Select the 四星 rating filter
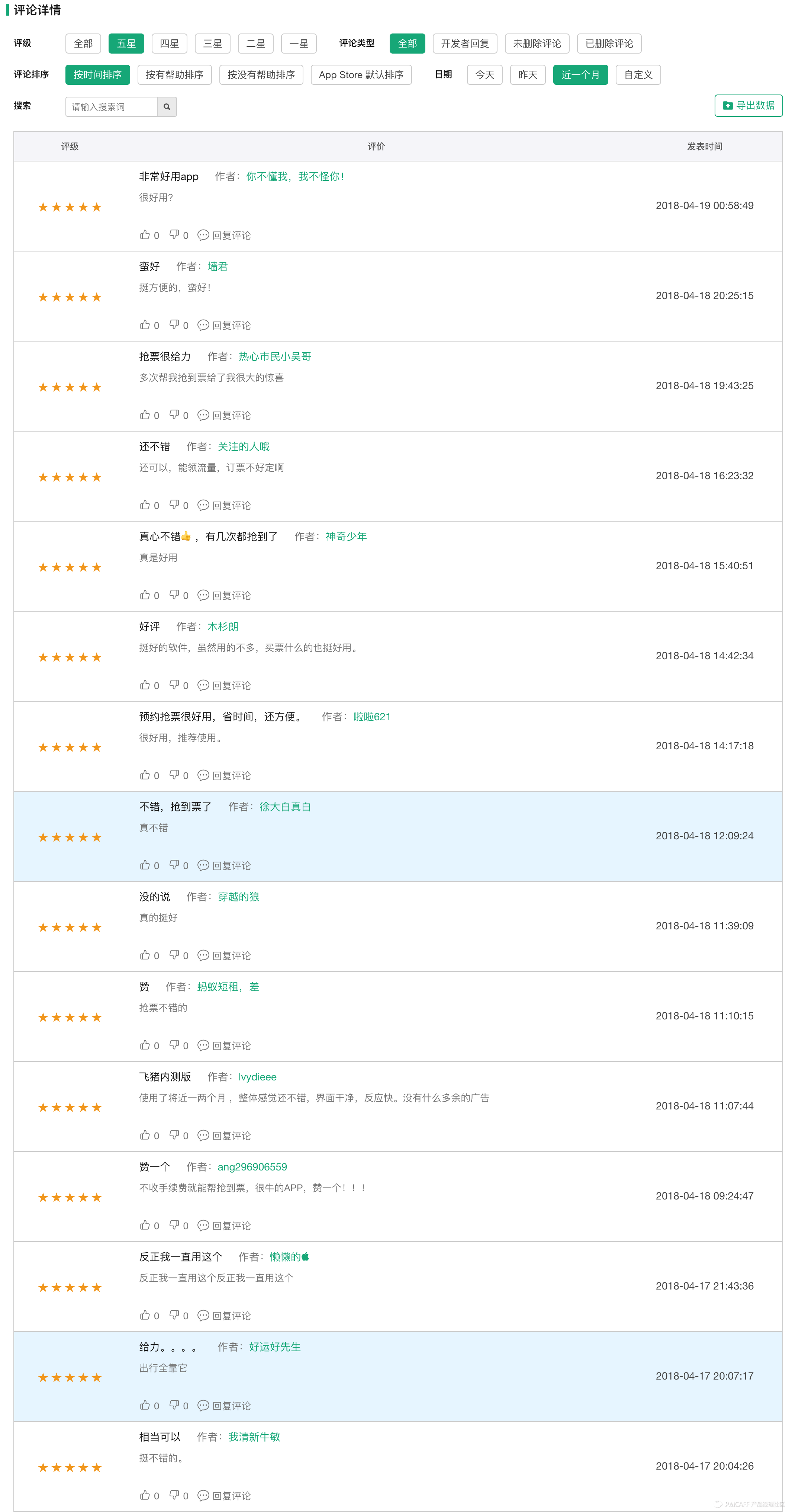The height and width of the screenshot is (1512, 789). (x=170, y=44)
